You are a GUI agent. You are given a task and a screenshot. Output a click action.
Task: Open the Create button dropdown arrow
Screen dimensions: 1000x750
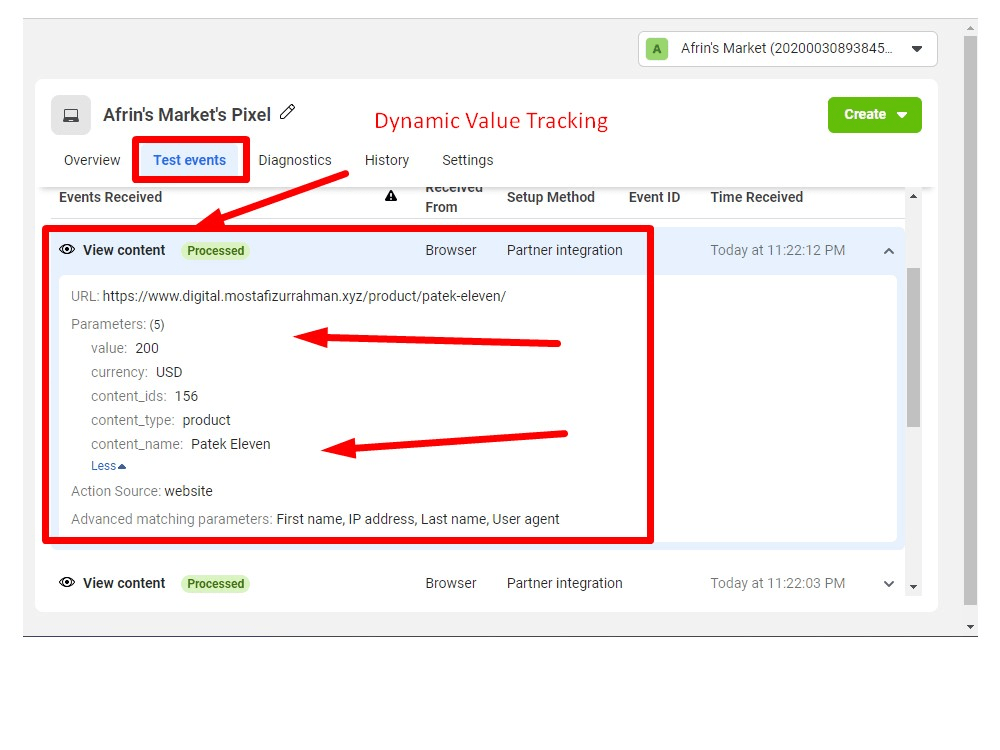(903, 115)
